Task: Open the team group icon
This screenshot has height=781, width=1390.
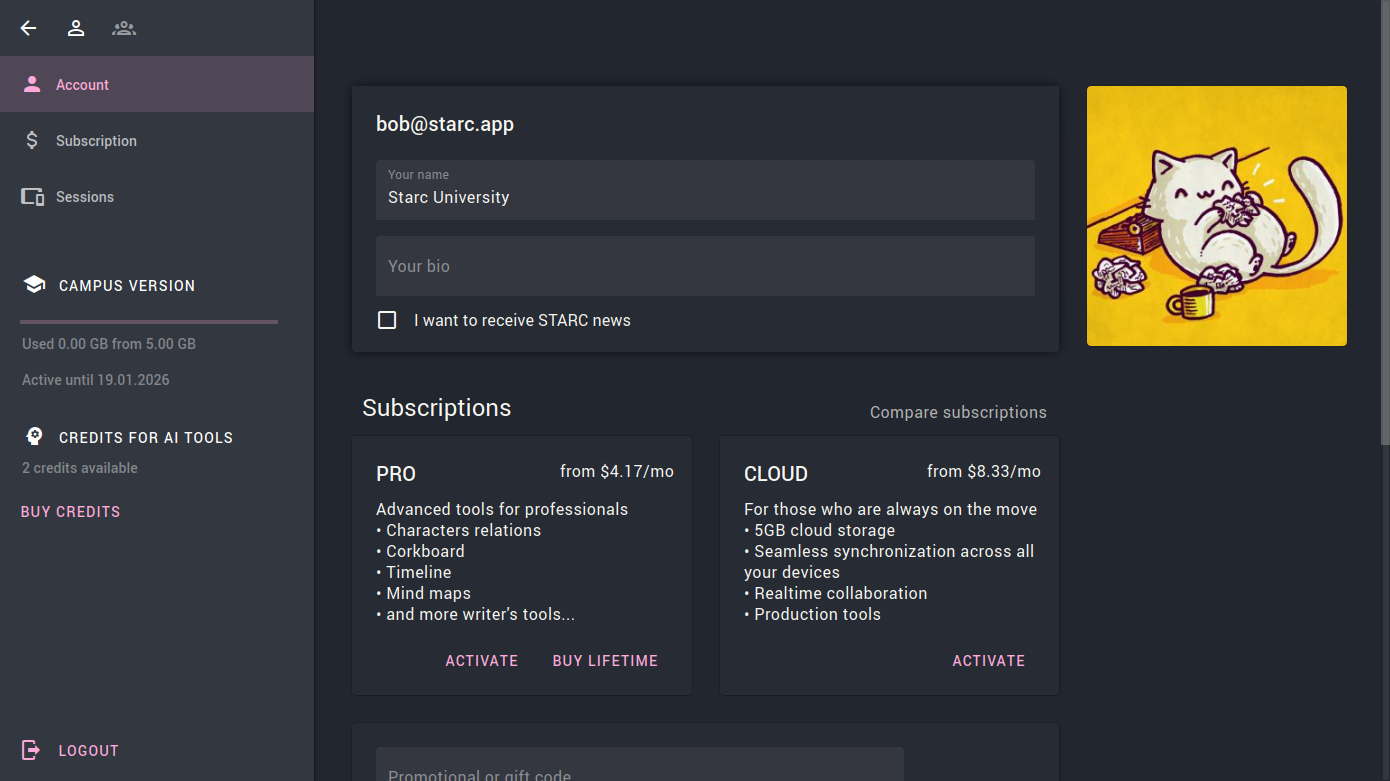Action: [x=124, y=28]
